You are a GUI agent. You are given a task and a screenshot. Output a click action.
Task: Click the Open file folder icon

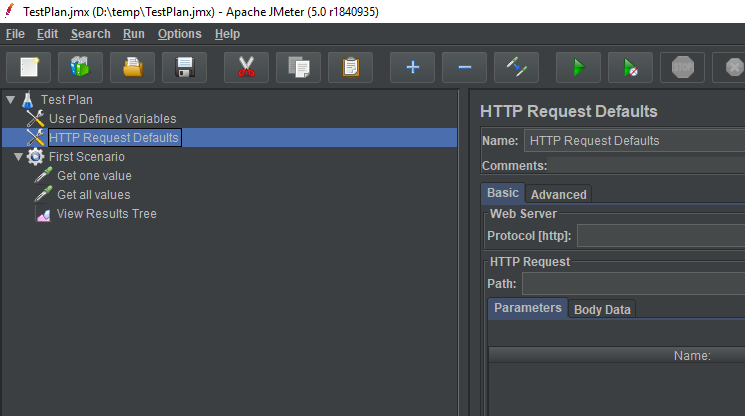coord(133,67)
